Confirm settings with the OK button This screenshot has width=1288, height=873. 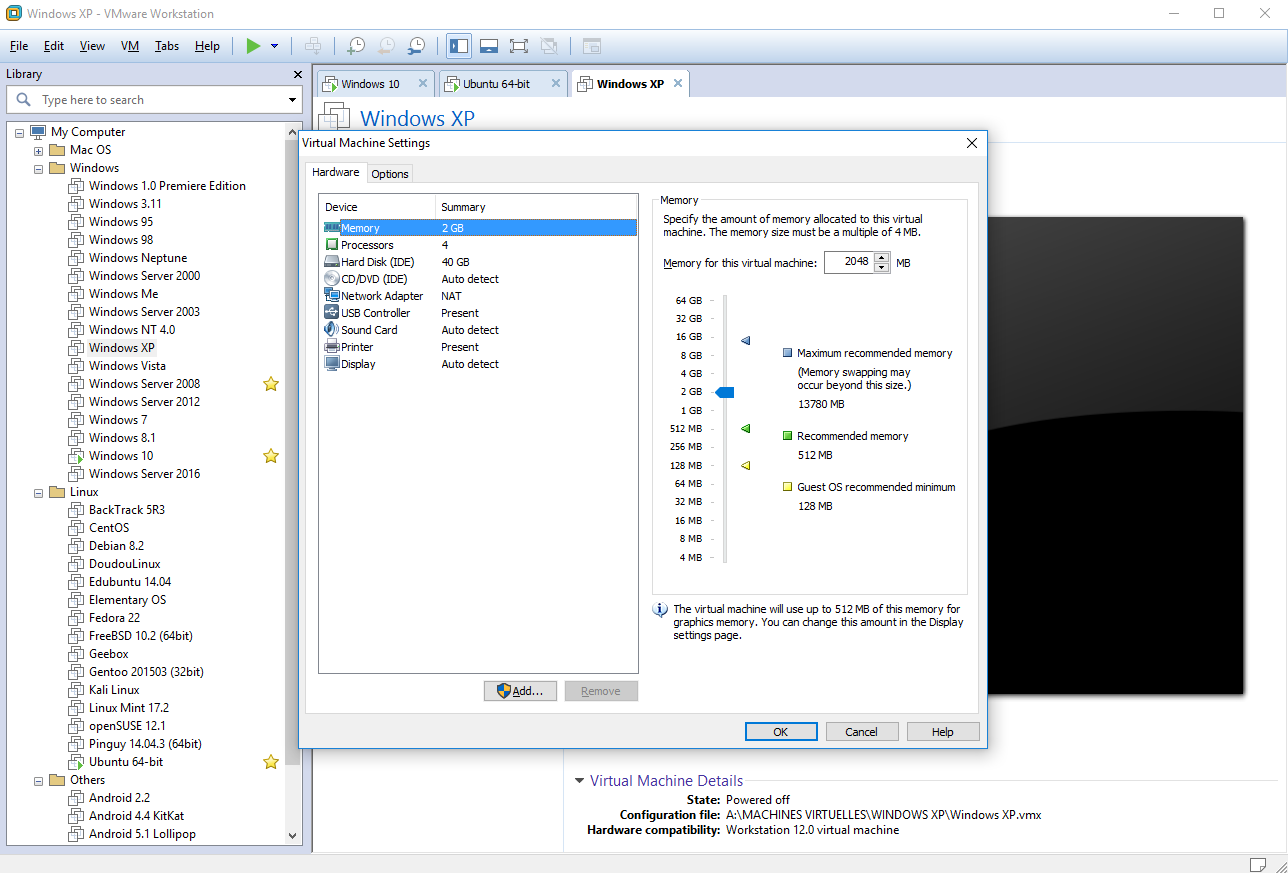[x=781, y=731]
